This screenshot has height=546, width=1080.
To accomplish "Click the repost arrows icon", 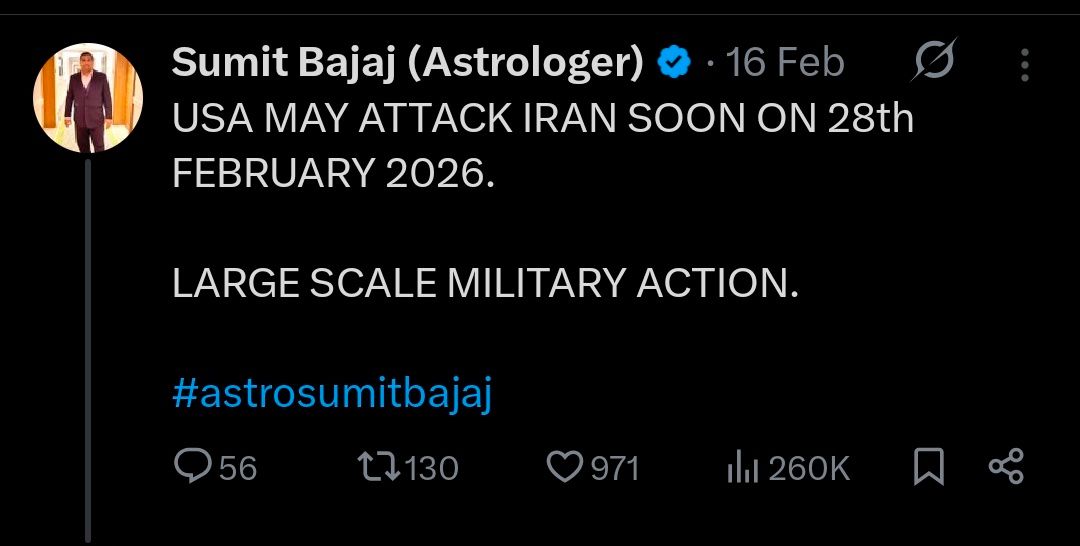I will click(379, 466).
